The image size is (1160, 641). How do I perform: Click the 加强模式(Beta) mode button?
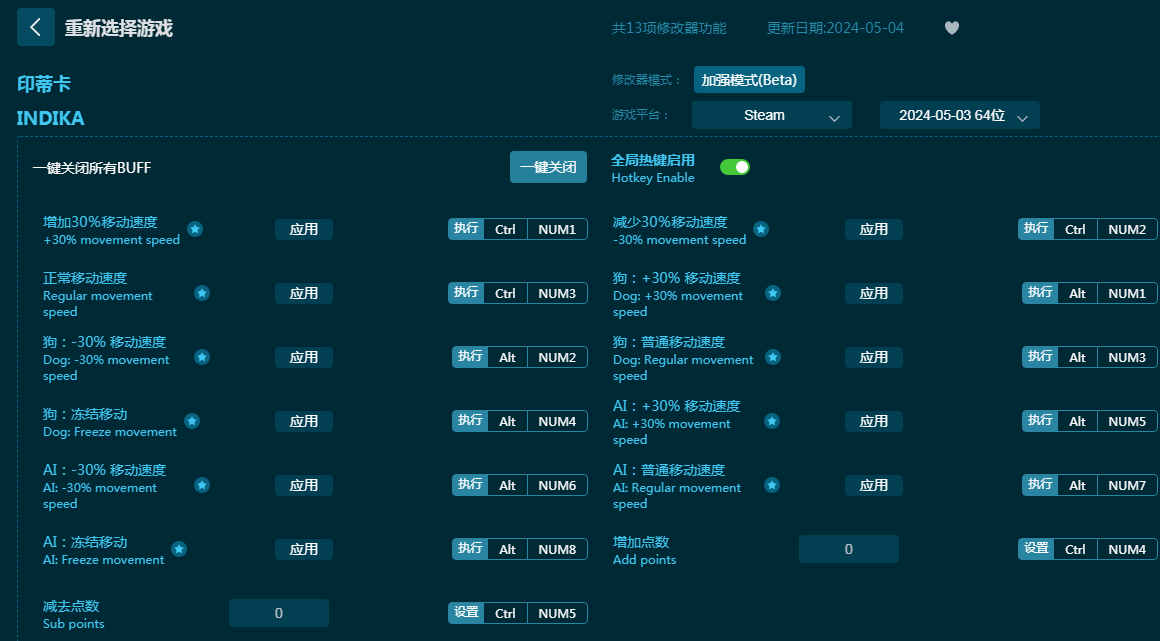[749, 80]
